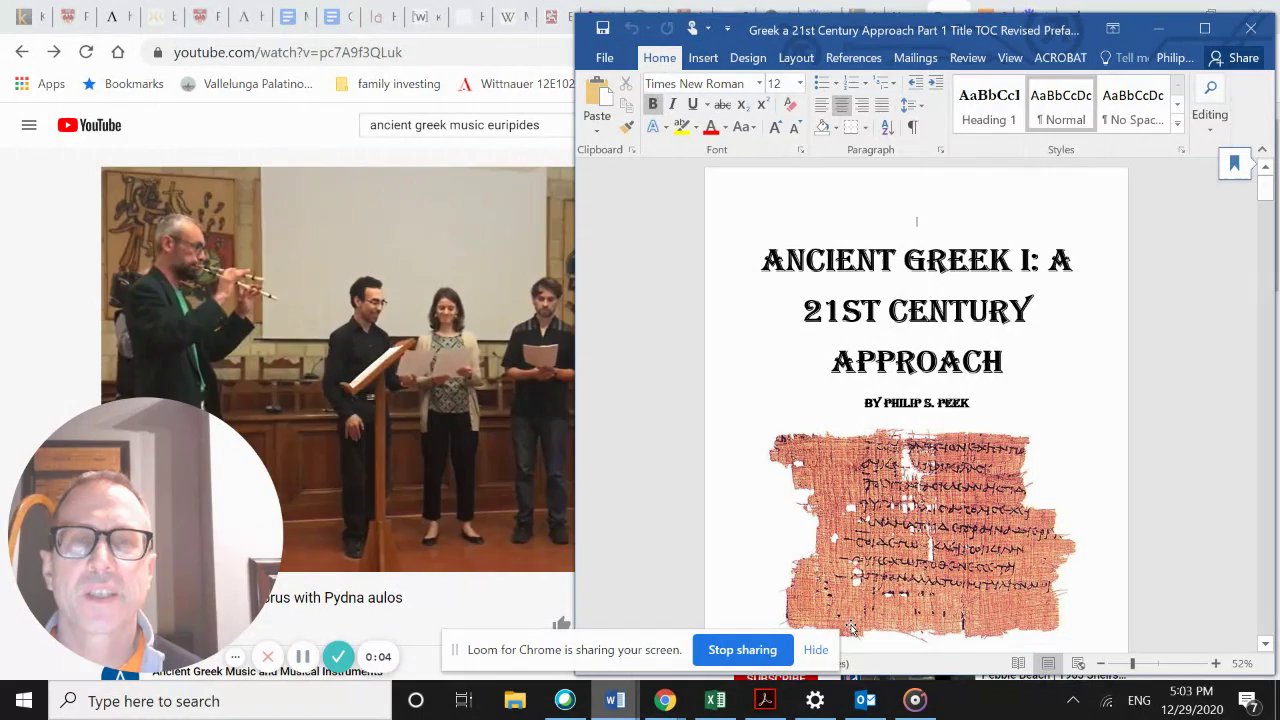Click the Format Painter brush icon
The width and height of the screenshot is (1280, 720).
(627, 127)
